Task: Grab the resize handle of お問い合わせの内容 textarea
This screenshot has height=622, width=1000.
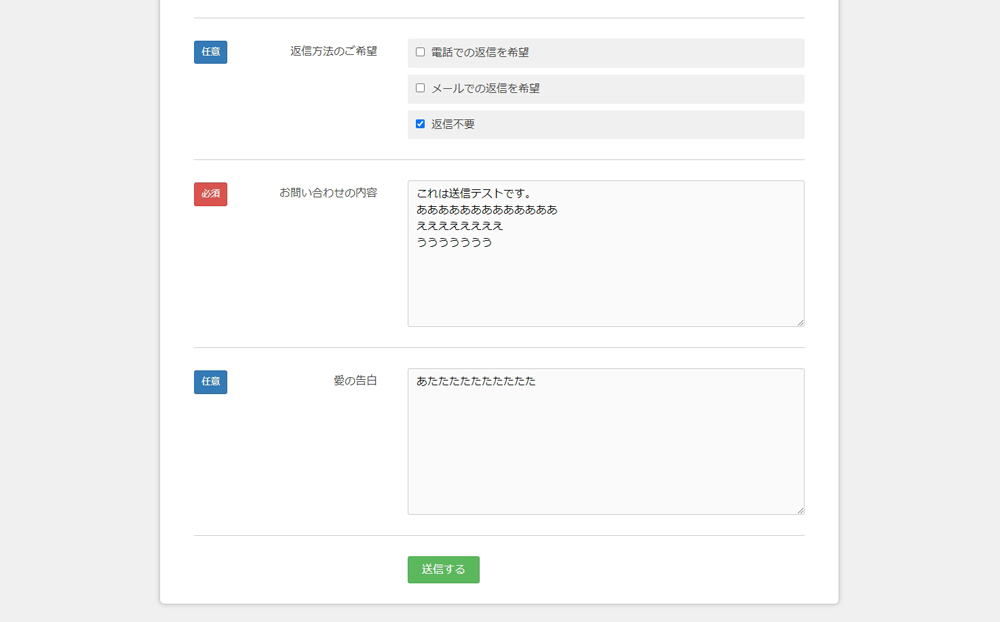Action: tap(799, 321)
